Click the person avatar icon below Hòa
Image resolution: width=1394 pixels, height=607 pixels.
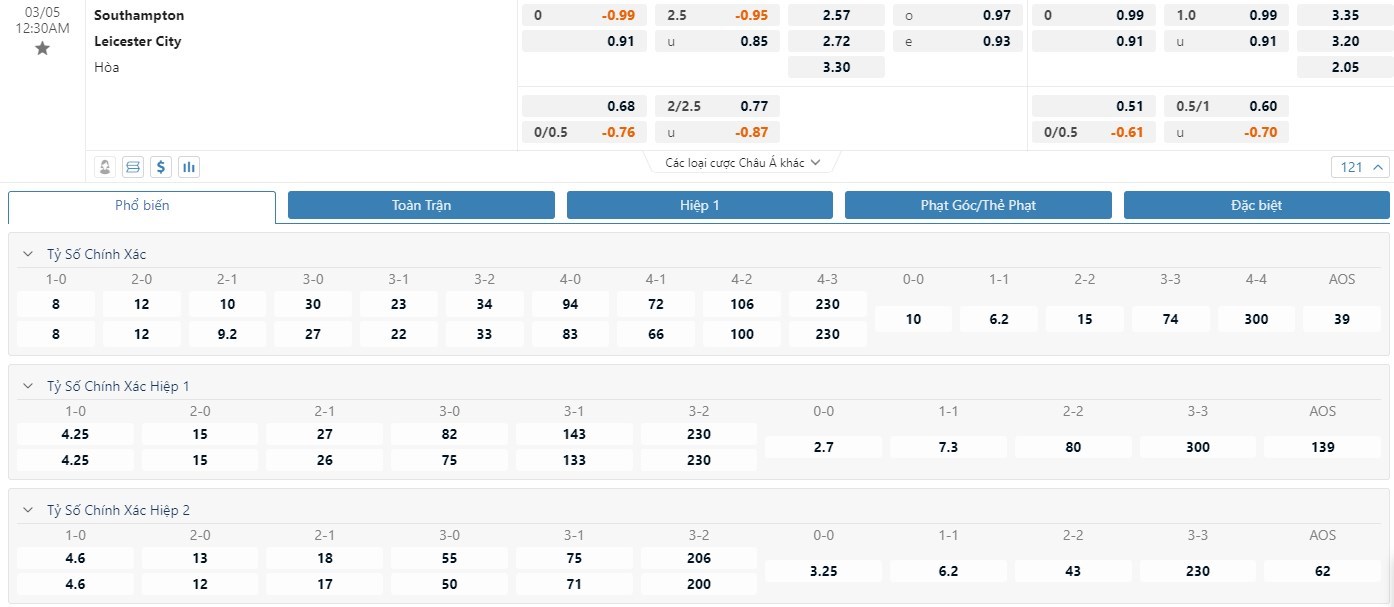tap(105, 167)
